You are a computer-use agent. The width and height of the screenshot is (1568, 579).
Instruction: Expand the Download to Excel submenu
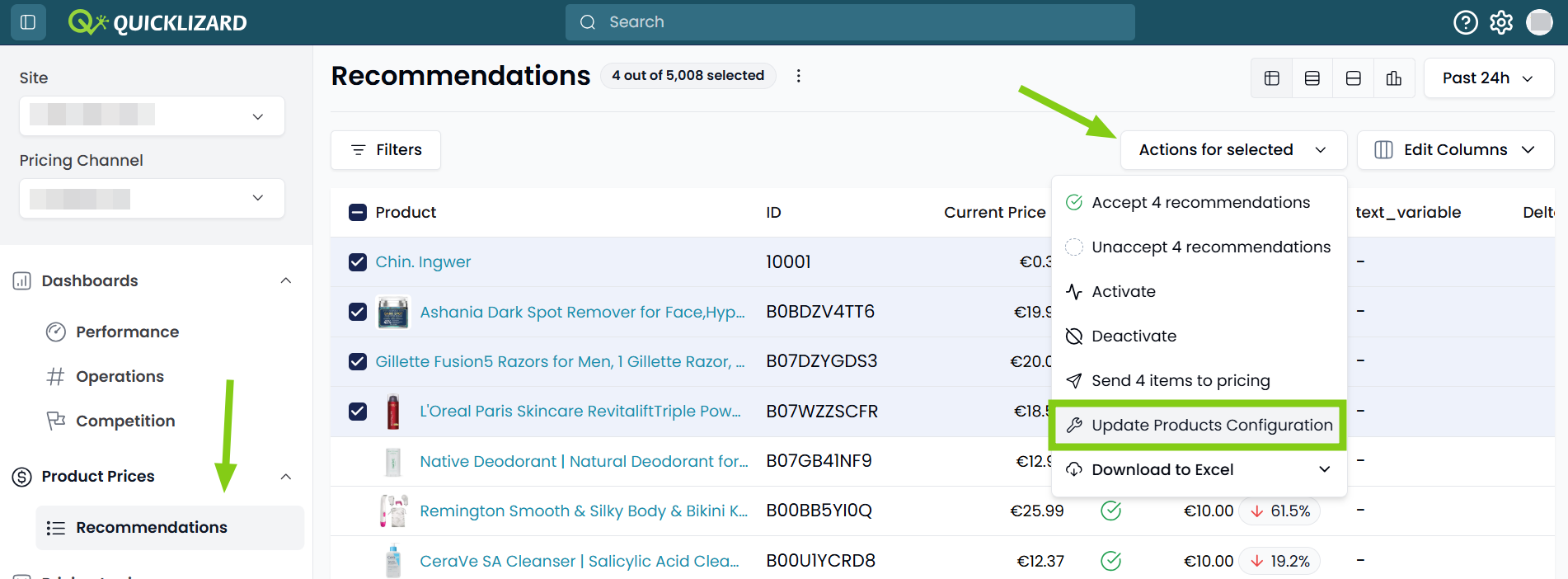pyautogui.click(x=1325, y=469)
